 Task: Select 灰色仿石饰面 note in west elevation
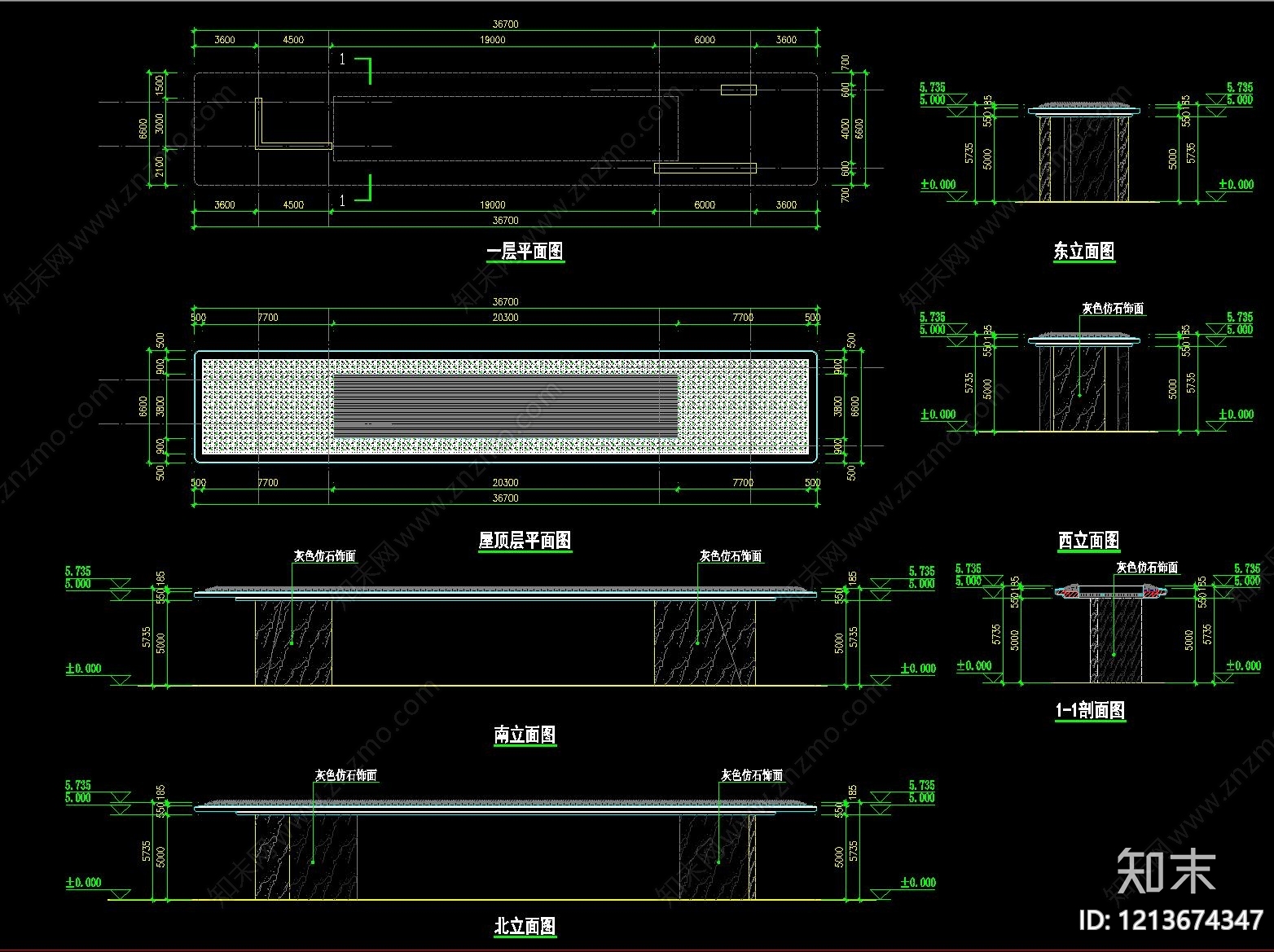click(x=1113, y=309)
